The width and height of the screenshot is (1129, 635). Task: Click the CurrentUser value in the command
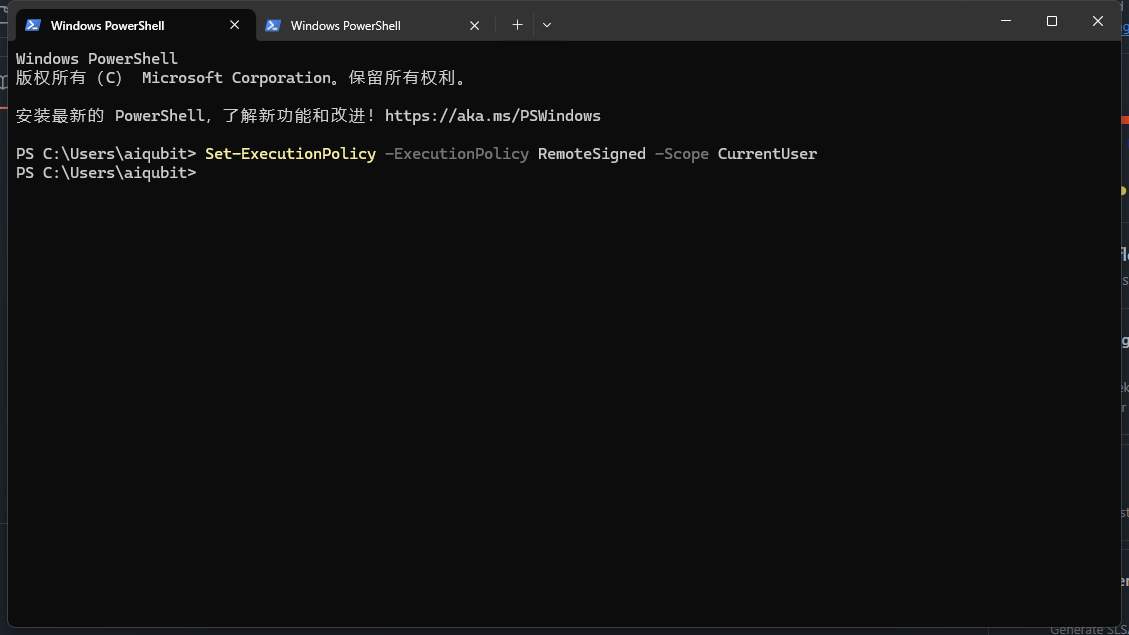point(767,154)
